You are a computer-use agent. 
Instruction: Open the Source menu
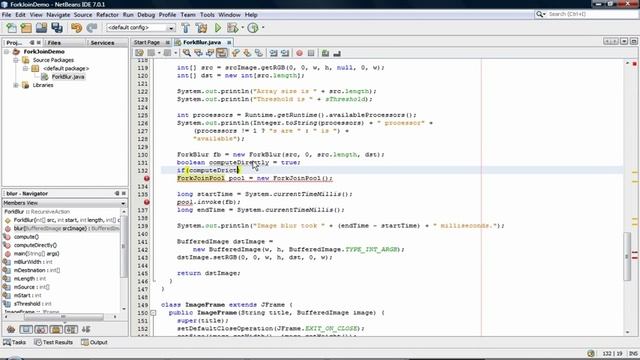tap(83, 15)
